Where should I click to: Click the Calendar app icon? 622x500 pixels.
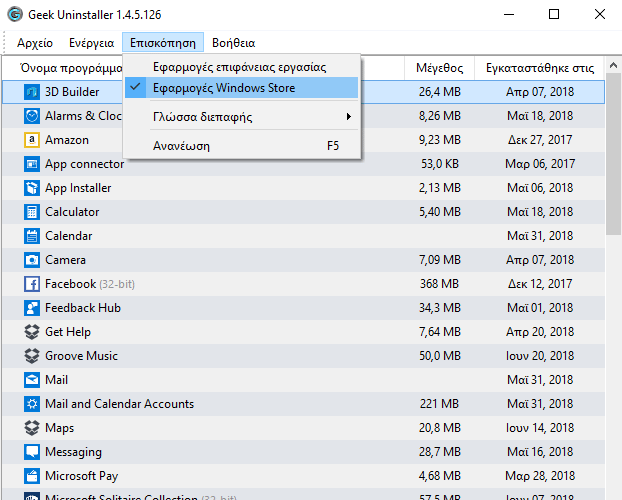tap(32, 236)
